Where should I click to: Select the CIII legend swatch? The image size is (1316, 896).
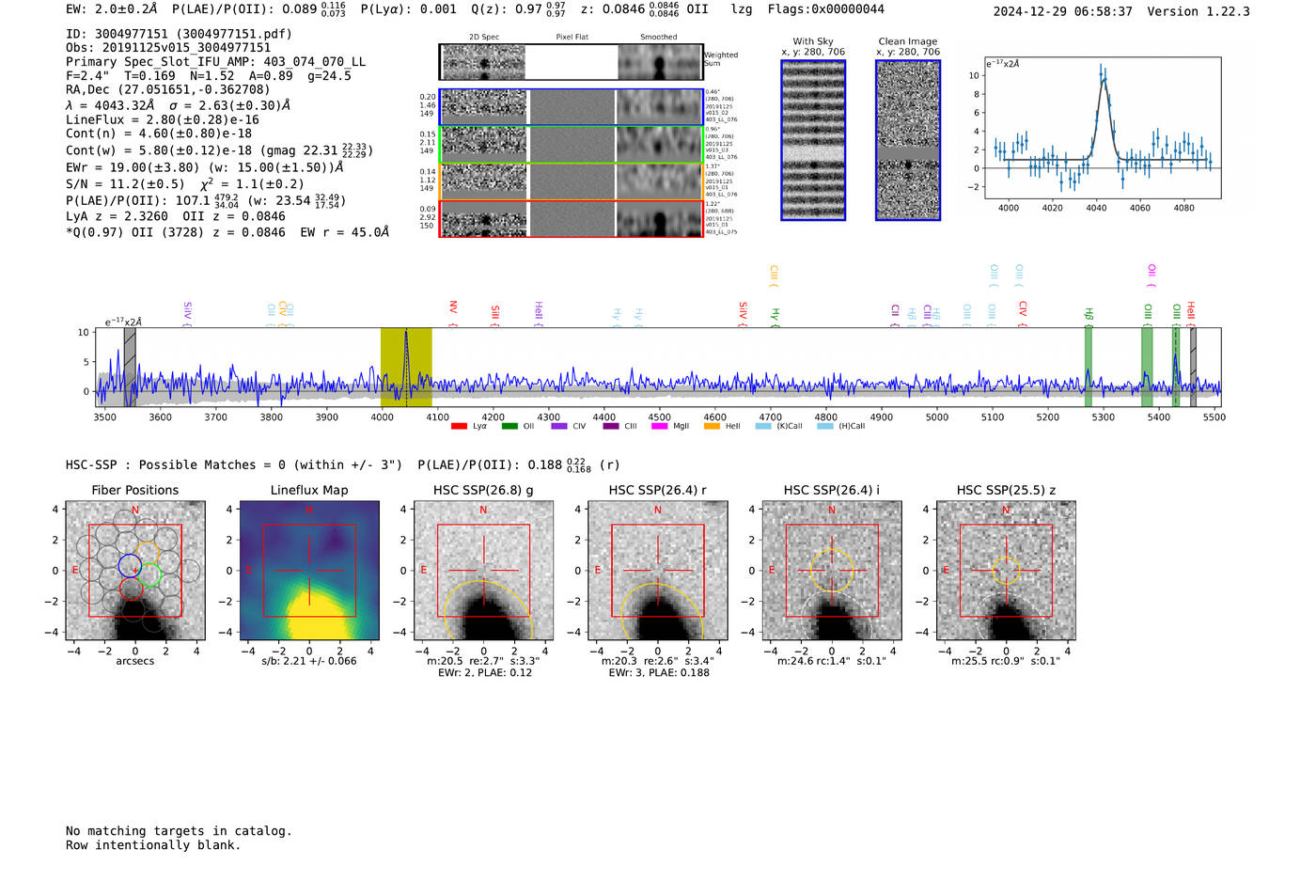[x=611, y=426]
